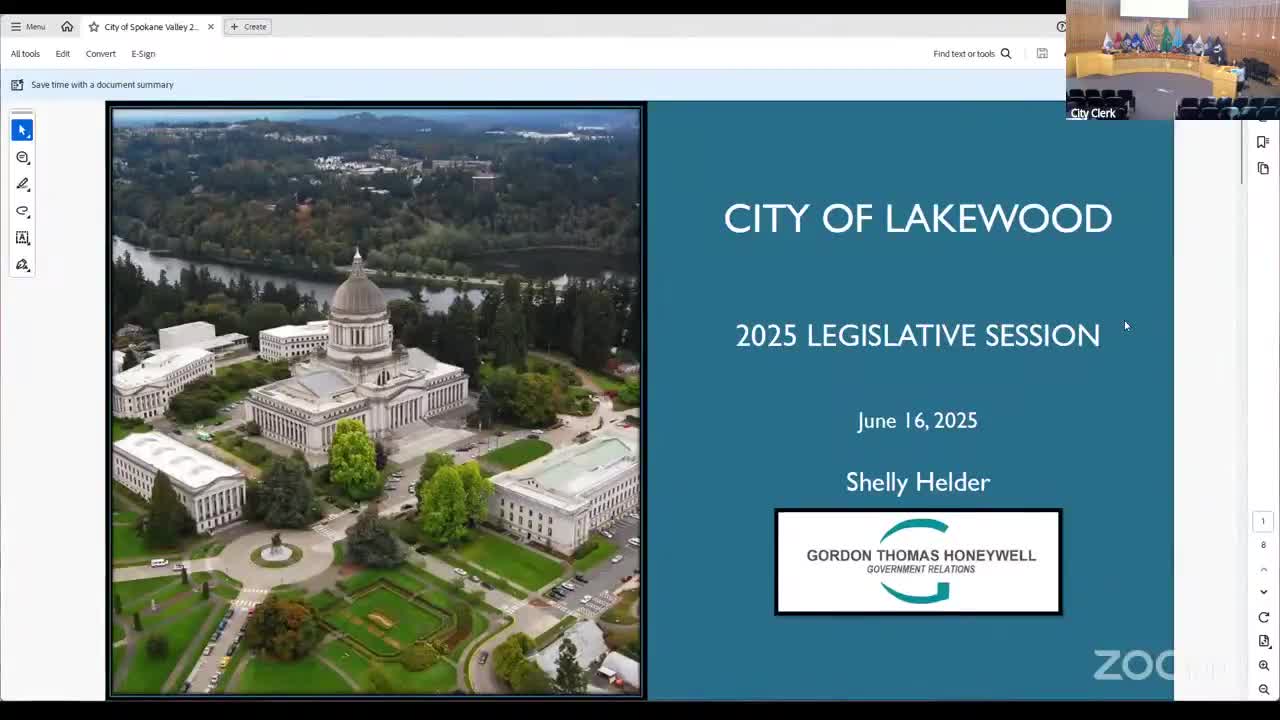The height and width of the screenshot is (720, 1280).
Task: Click the 2025 LEGISLATIVE SESSION heading
Action: point(918,335)
